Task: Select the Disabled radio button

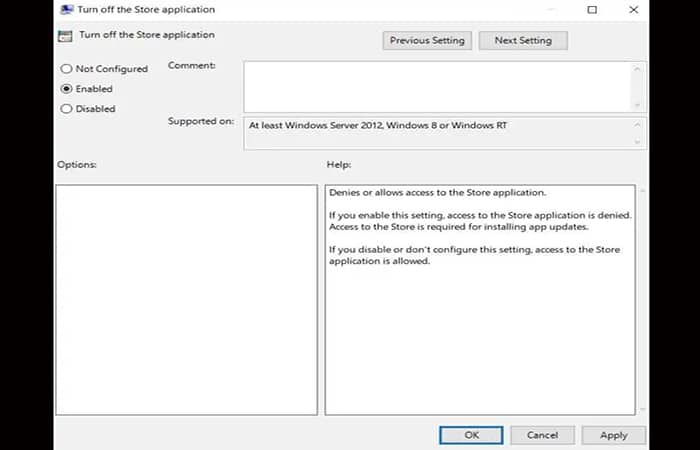Action: tap(67, 109)
